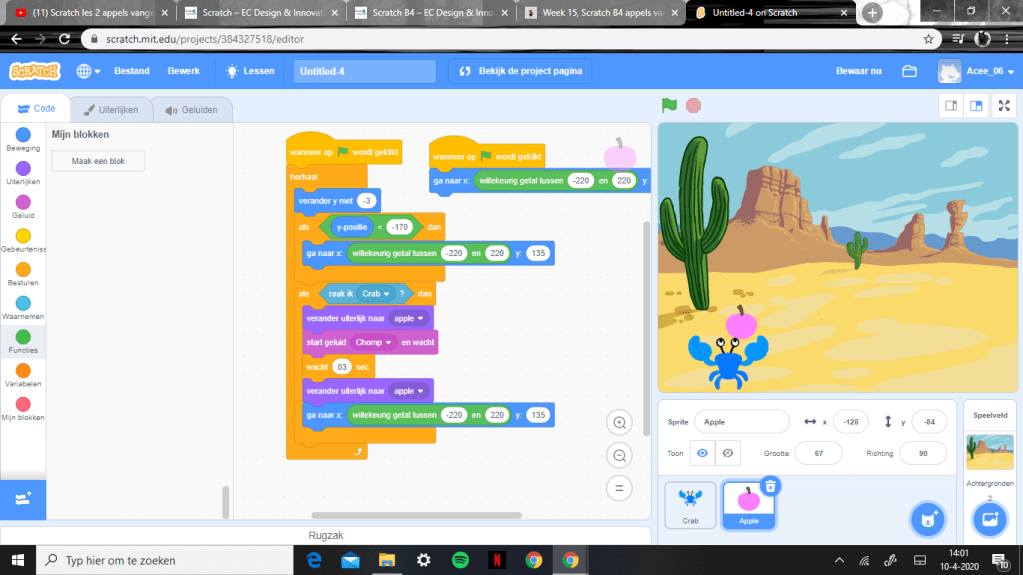Show sprite using the eye icon
Viewport: 1023px width, 575px height.
702,453
